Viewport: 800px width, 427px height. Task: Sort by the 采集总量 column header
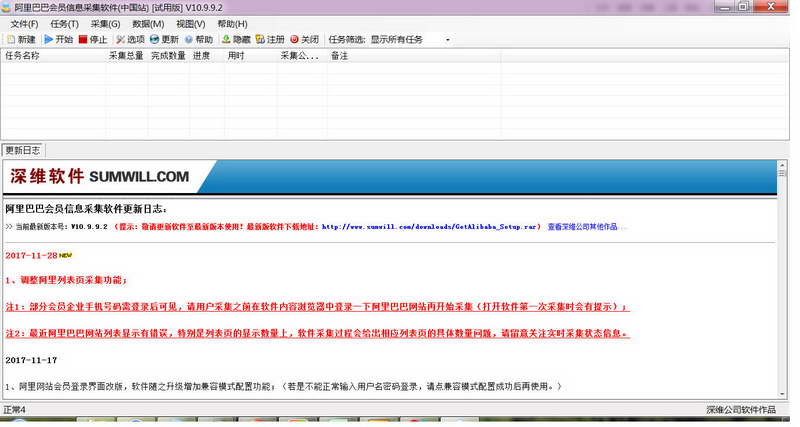127,56
